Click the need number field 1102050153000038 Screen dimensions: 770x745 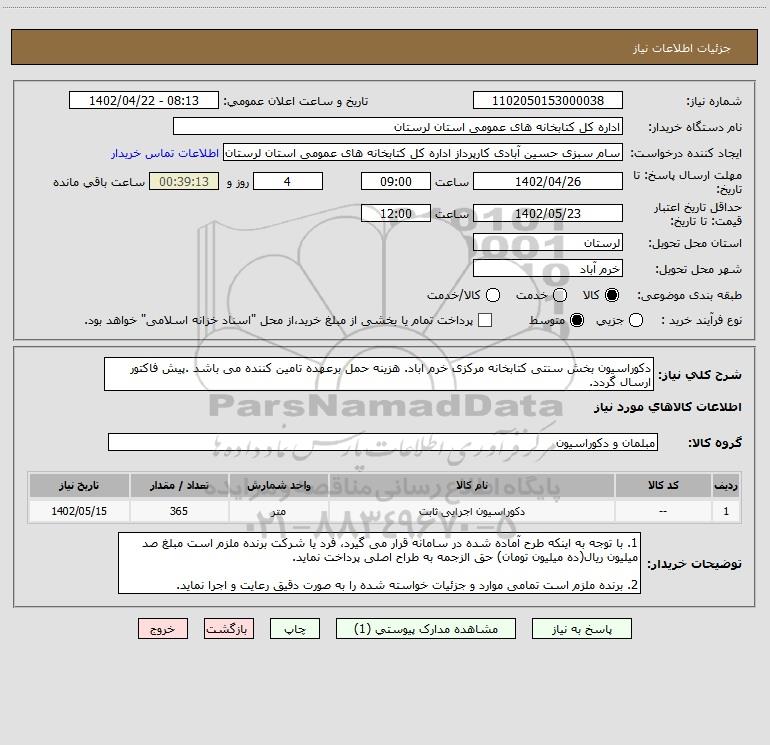[x=548, y=100]
